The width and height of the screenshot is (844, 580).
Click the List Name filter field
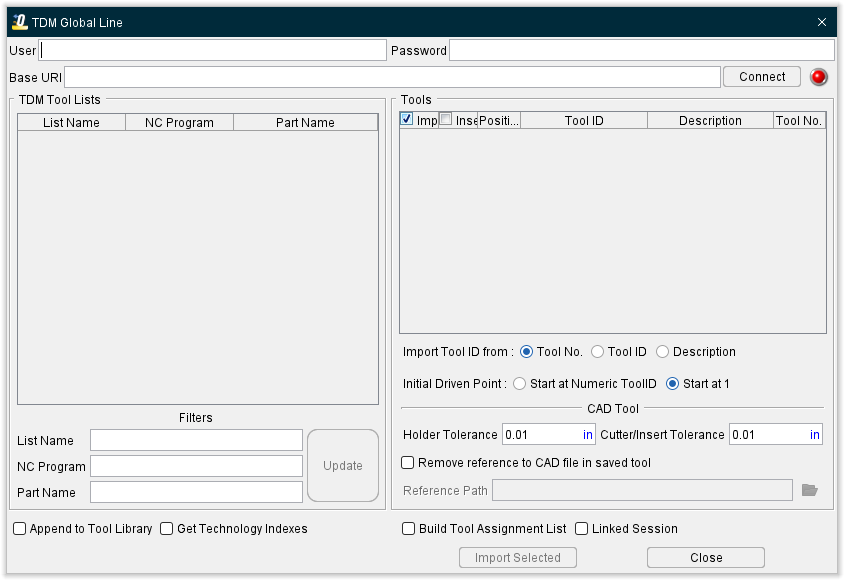[x=196, y=440]
